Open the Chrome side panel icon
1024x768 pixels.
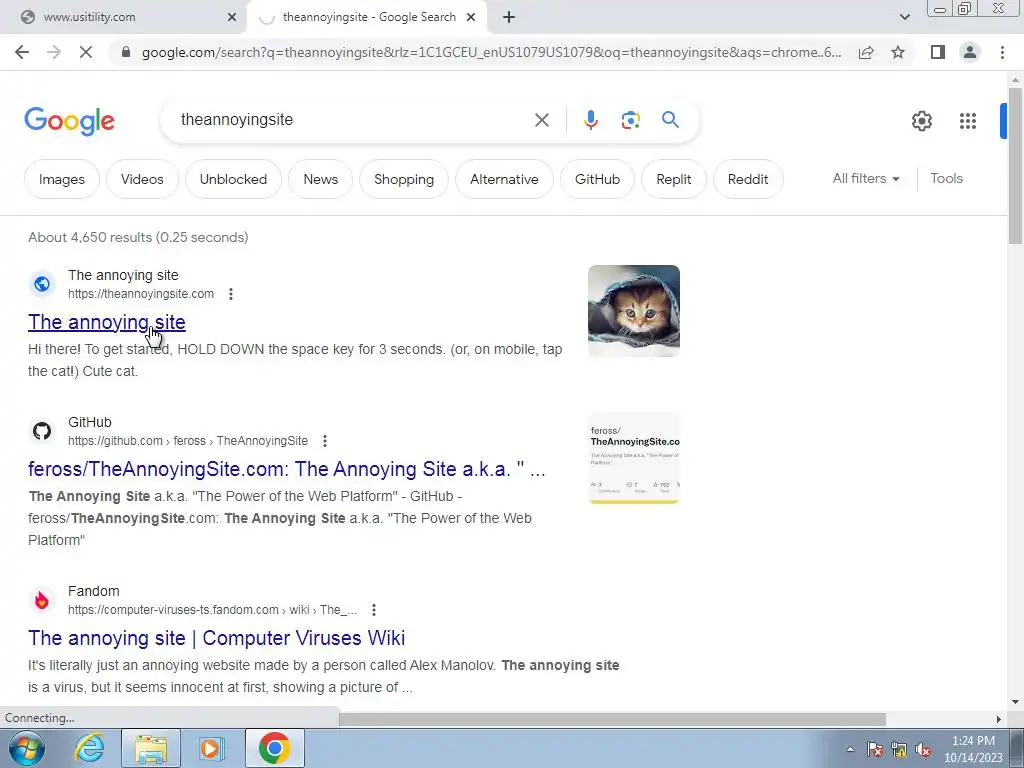938,52
